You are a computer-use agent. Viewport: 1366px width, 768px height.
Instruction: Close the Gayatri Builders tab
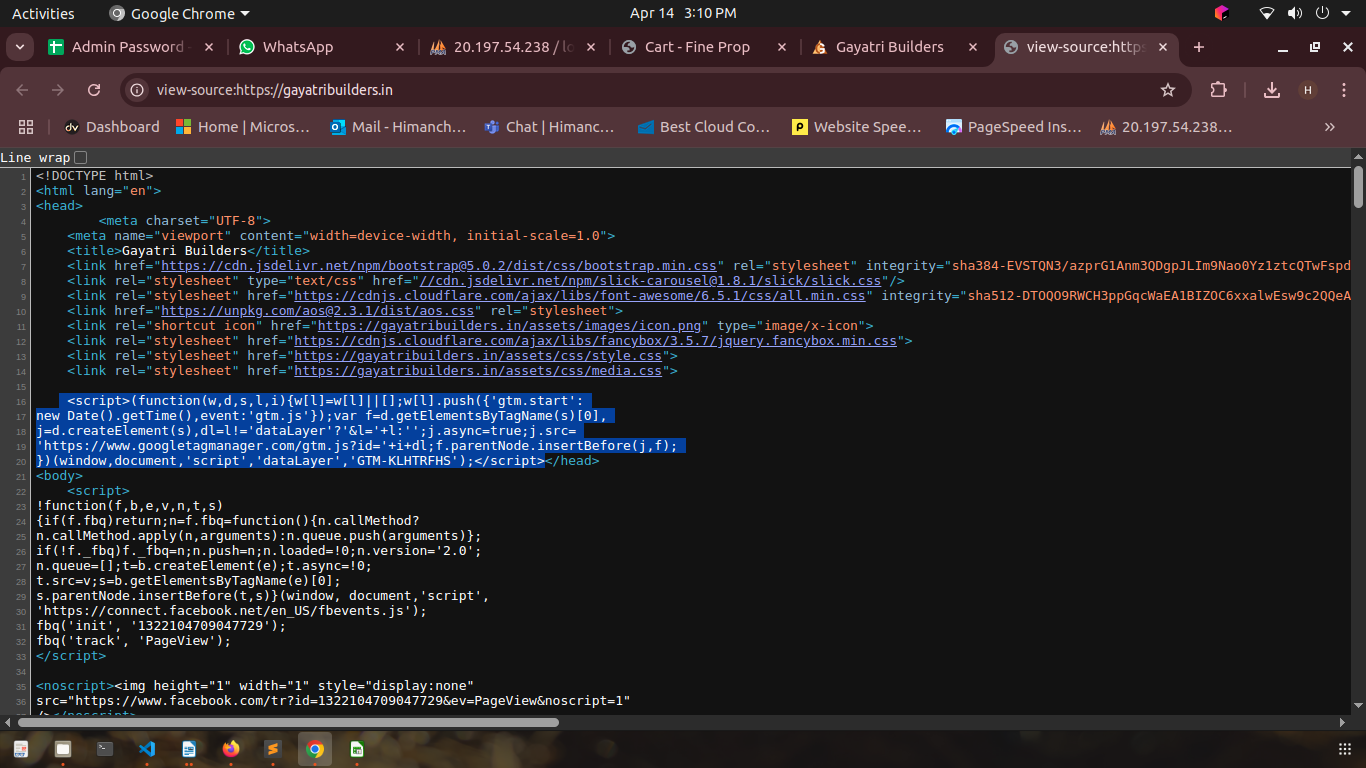973,47
